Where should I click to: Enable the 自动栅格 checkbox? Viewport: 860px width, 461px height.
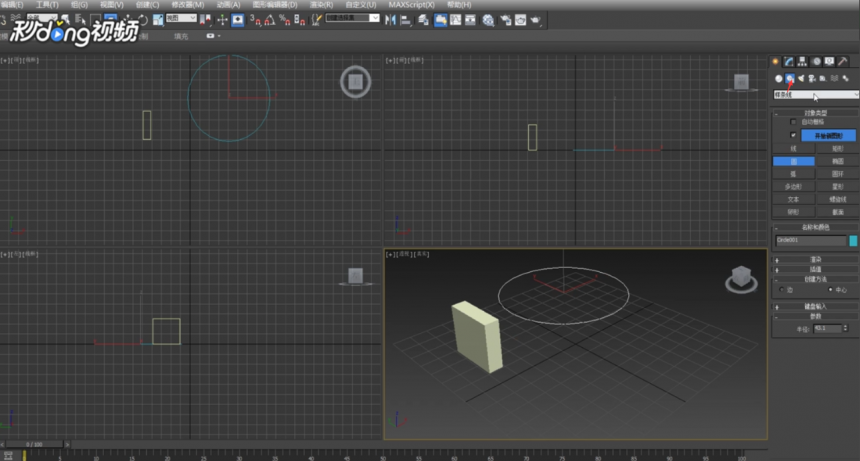(x=793, y=122)
